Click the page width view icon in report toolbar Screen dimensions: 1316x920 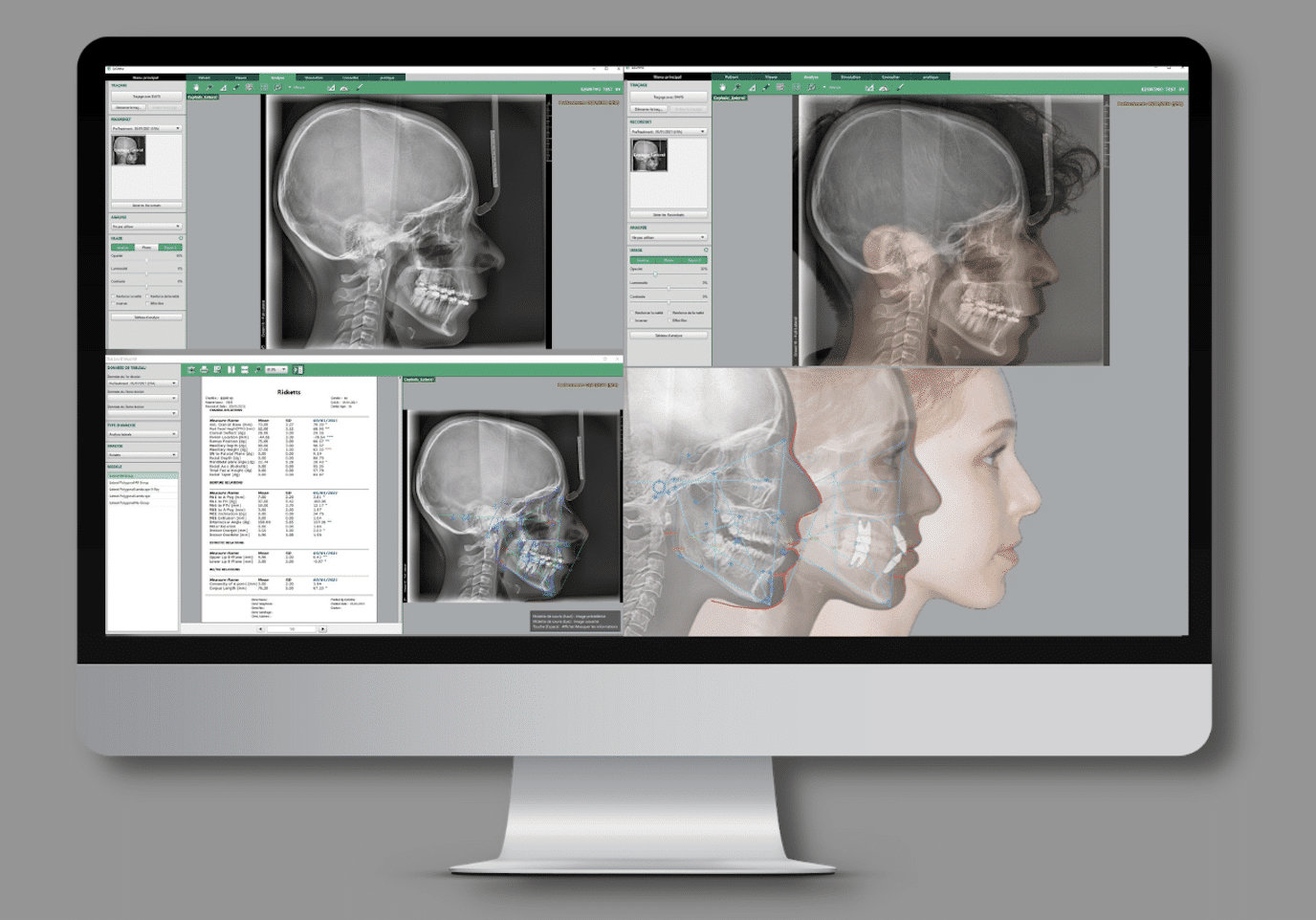(245, 369)
